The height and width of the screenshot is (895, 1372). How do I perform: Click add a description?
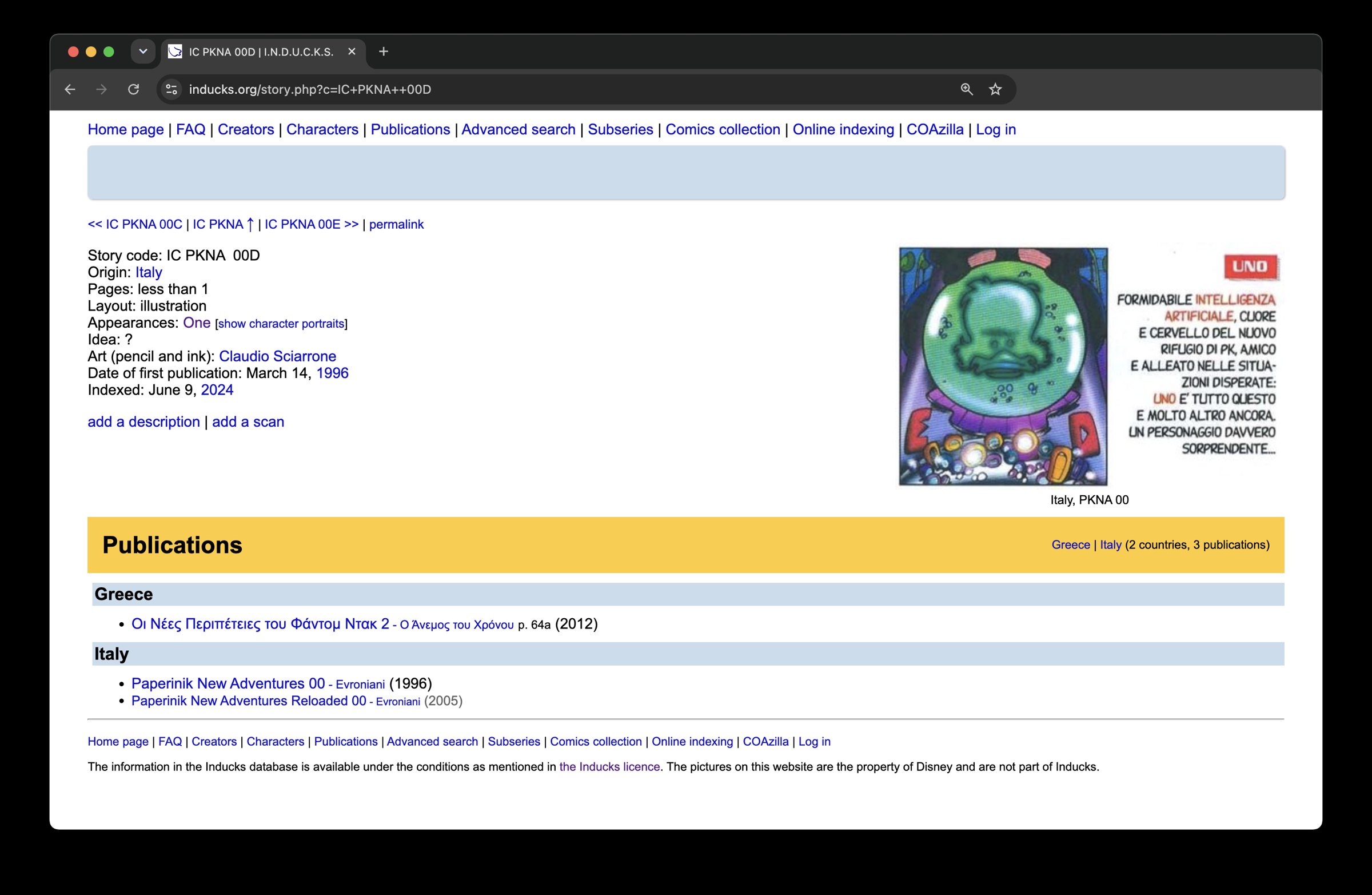tap(143, 421)
